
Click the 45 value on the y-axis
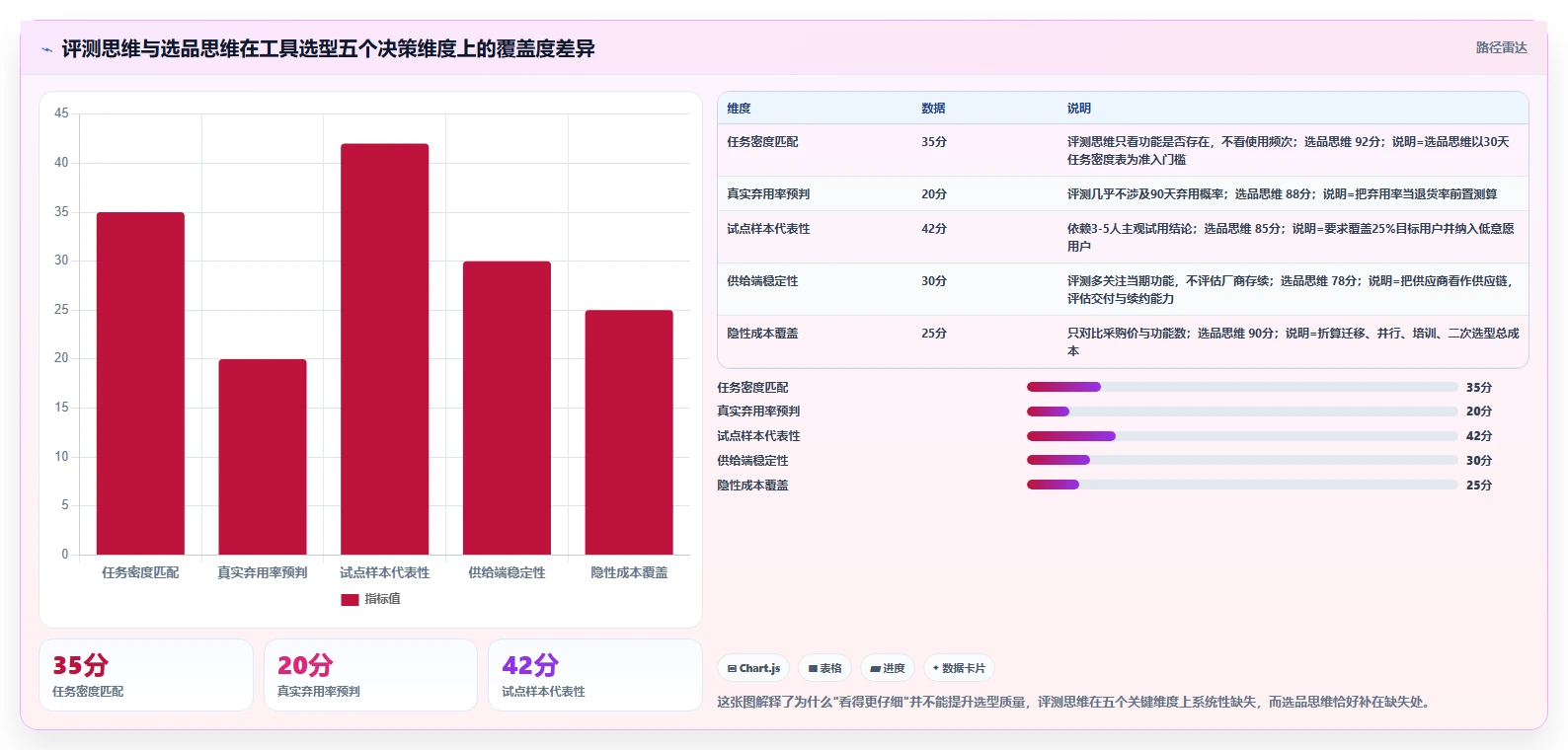(61, 113)
